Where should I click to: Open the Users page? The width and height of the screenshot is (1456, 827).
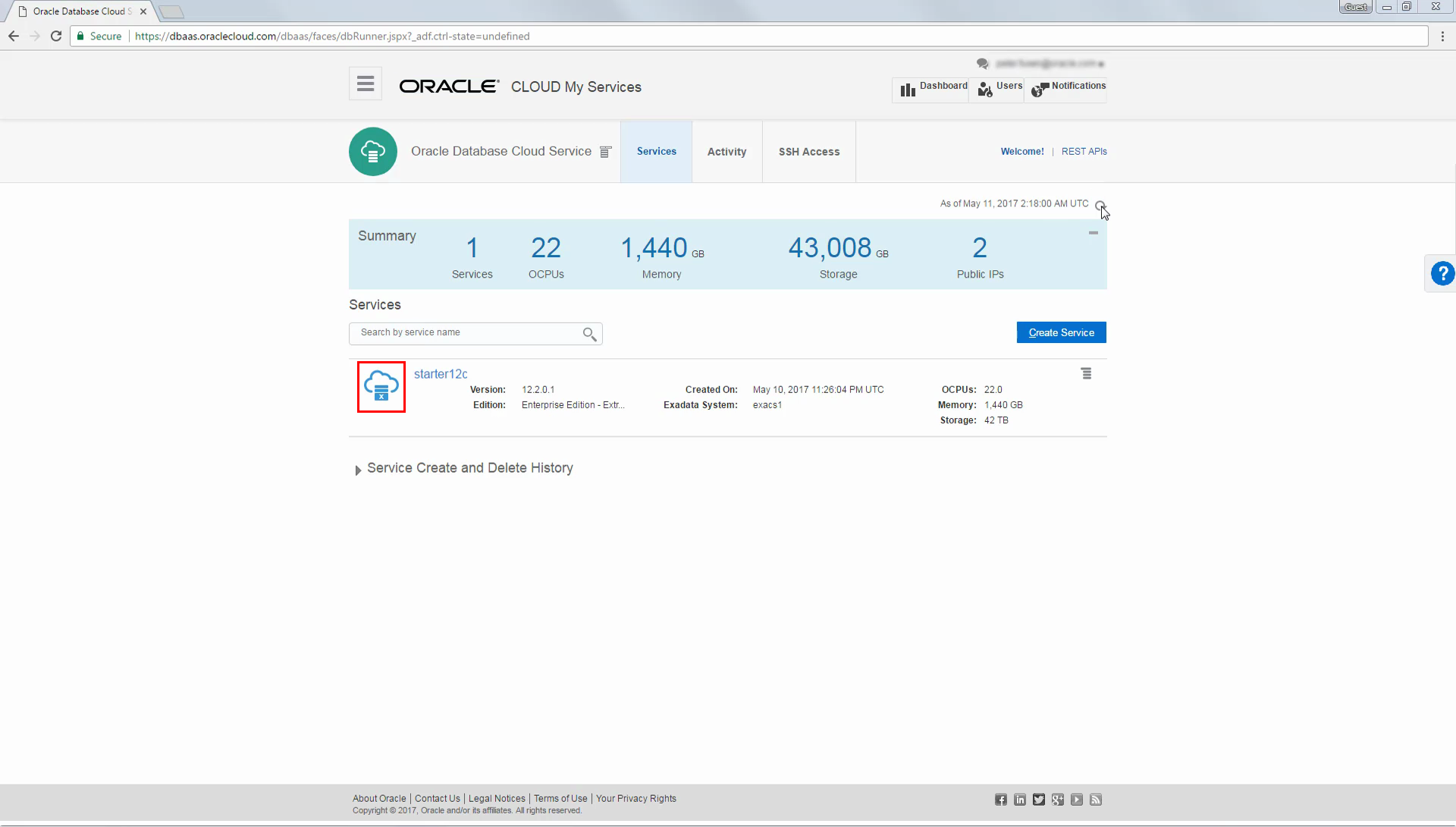(1000, 89)
